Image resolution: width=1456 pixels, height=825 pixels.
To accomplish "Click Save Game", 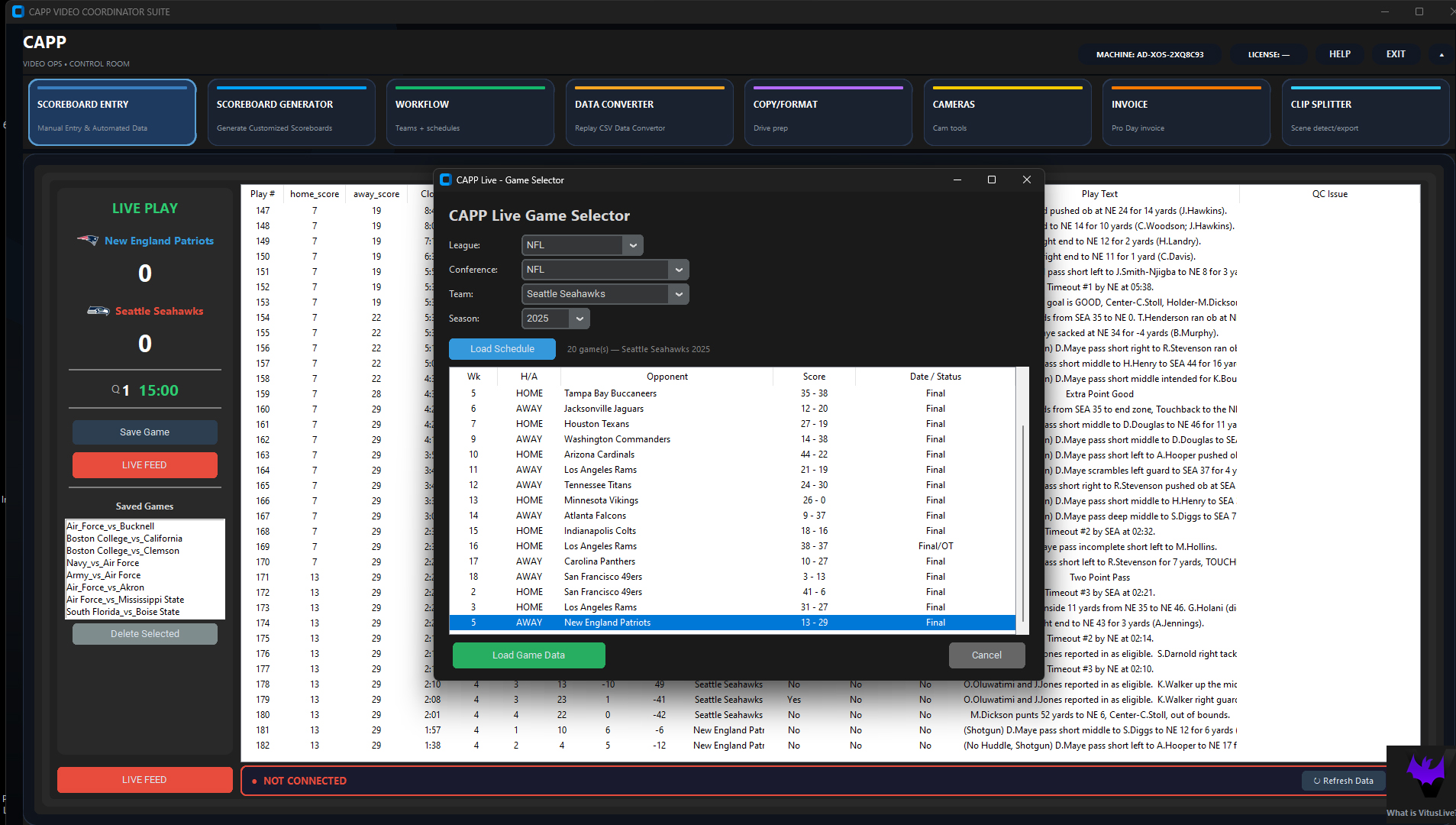I will click(144, 432).
